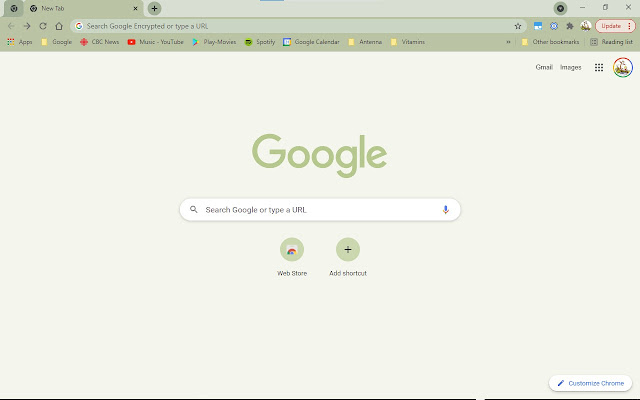Open the Images link

[571, 67]
